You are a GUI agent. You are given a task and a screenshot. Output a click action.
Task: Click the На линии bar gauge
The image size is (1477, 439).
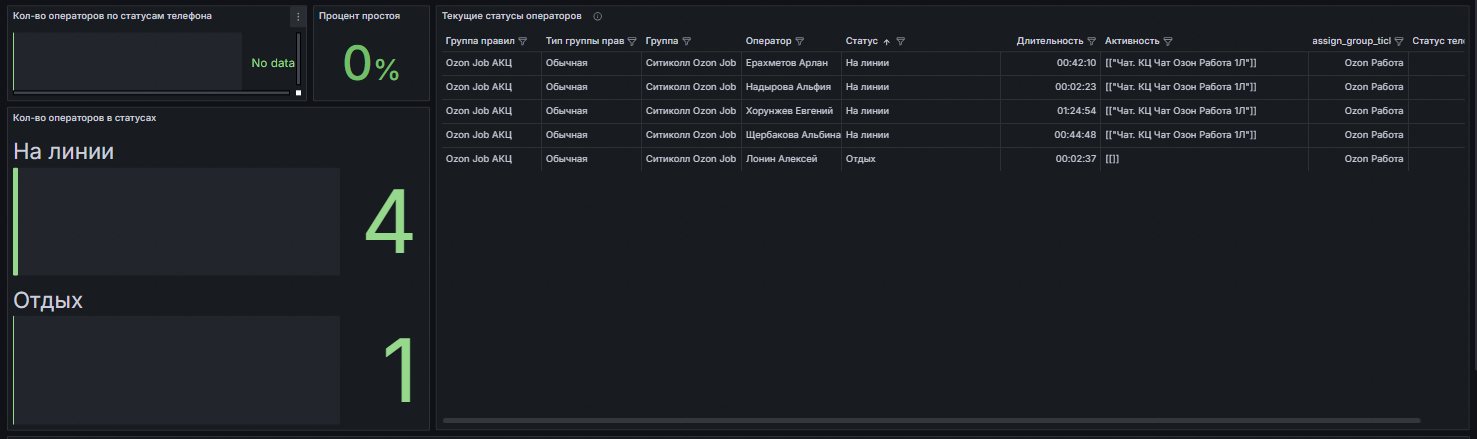pyautogui.click(x=176, y=222)
